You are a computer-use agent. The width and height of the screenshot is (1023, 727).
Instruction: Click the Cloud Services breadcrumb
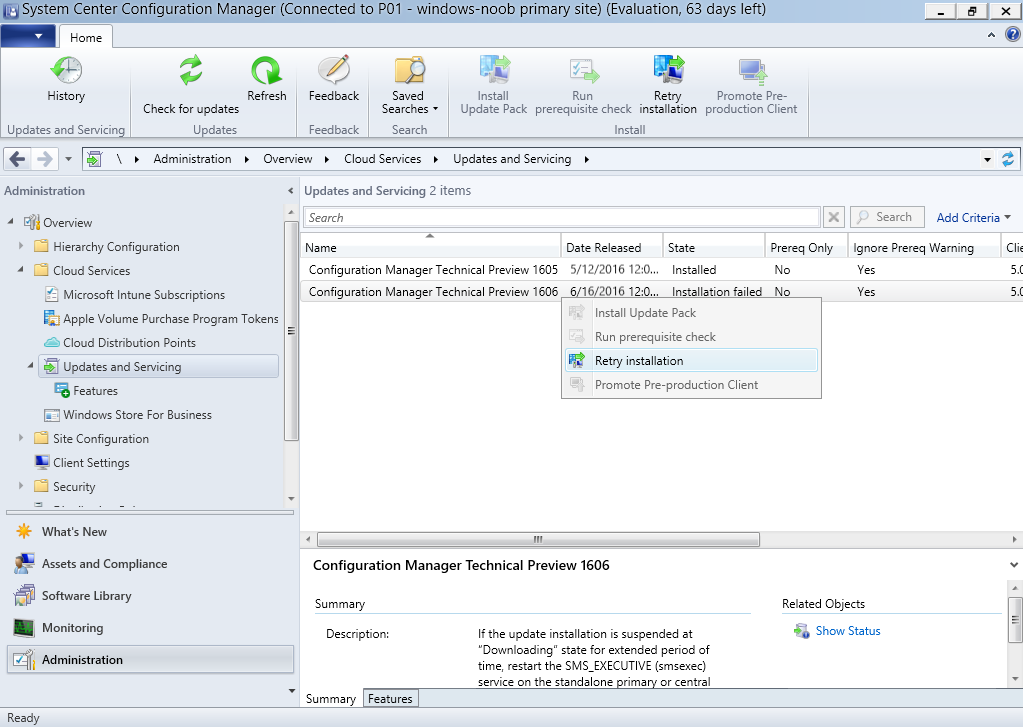[383, 159]
